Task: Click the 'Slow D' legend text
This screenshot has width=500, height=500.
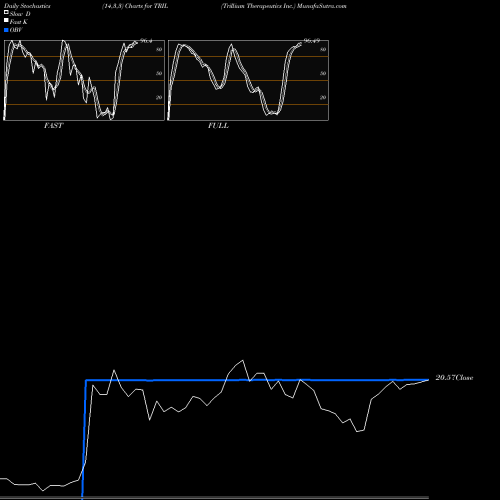Action: pyautogui.click(x=20, y=14)
